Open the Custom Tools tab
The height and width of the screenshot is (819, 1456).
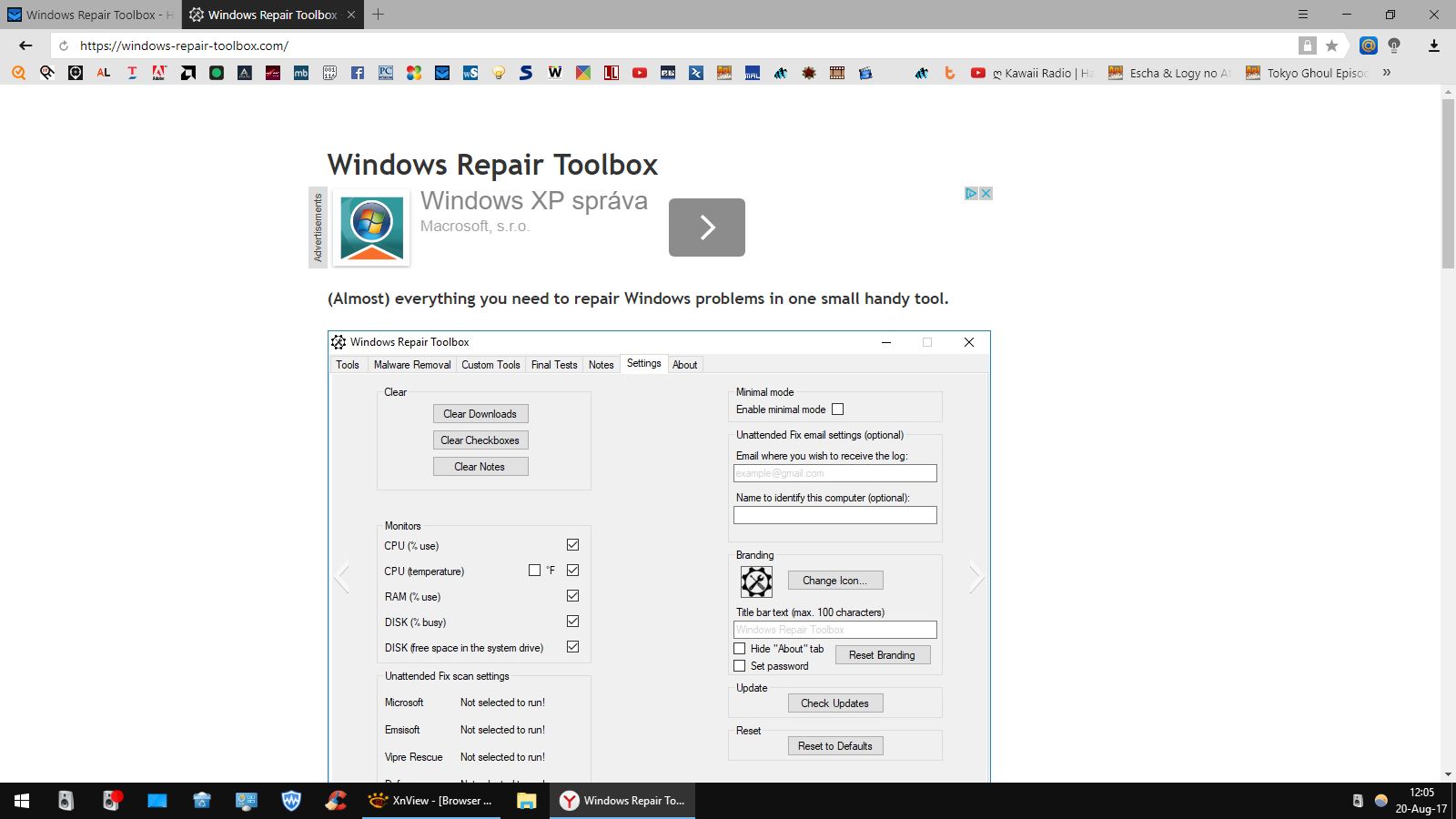(x=490, y=365)
